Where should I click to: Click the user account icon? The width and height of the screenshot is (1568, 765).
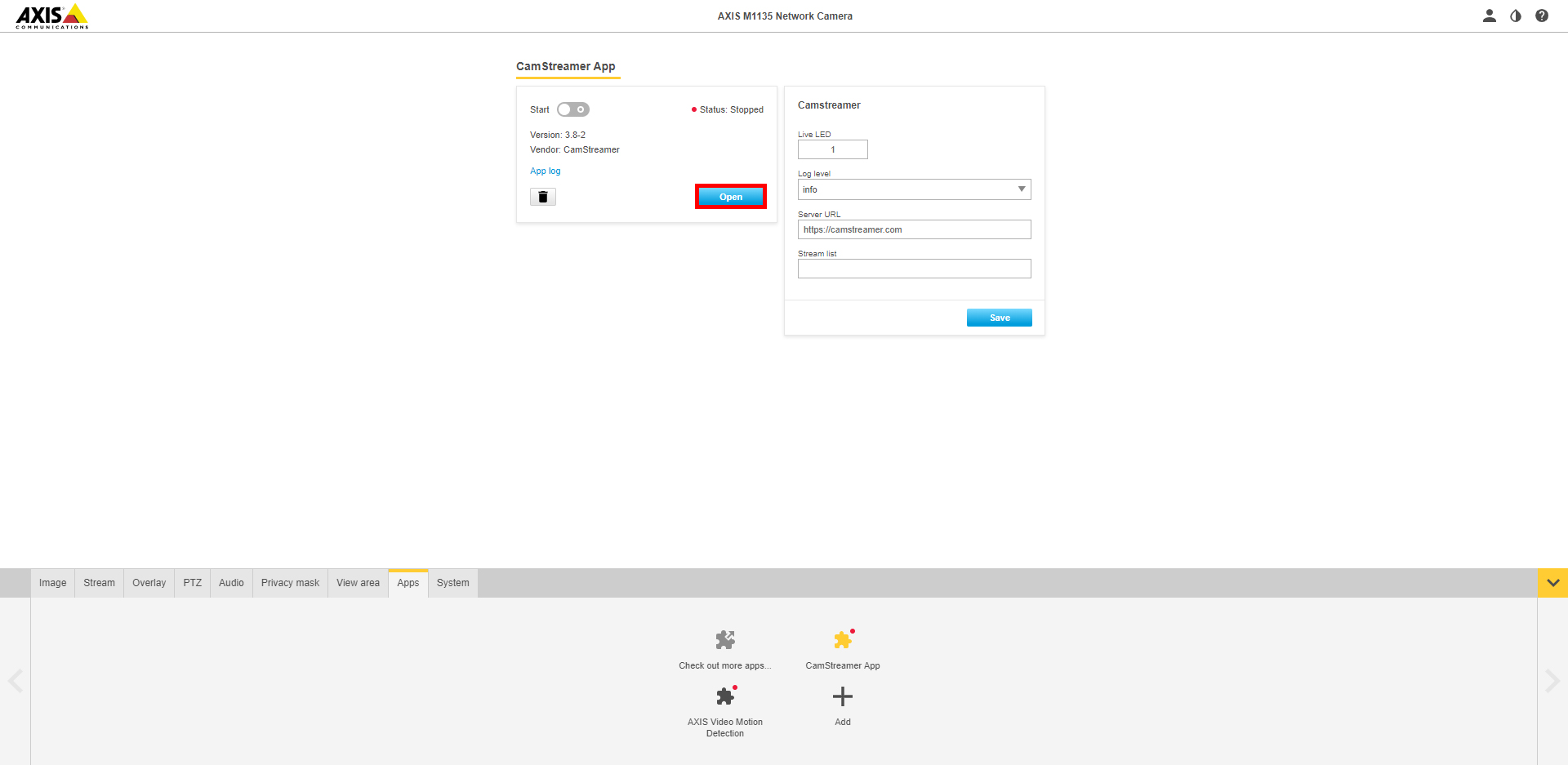point(1489,16)
